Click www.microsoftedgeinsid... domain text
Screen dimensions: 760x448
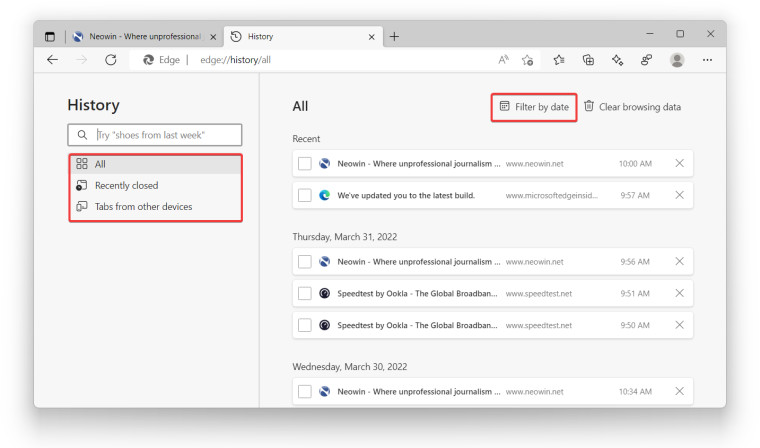click(x=552, y=195)
